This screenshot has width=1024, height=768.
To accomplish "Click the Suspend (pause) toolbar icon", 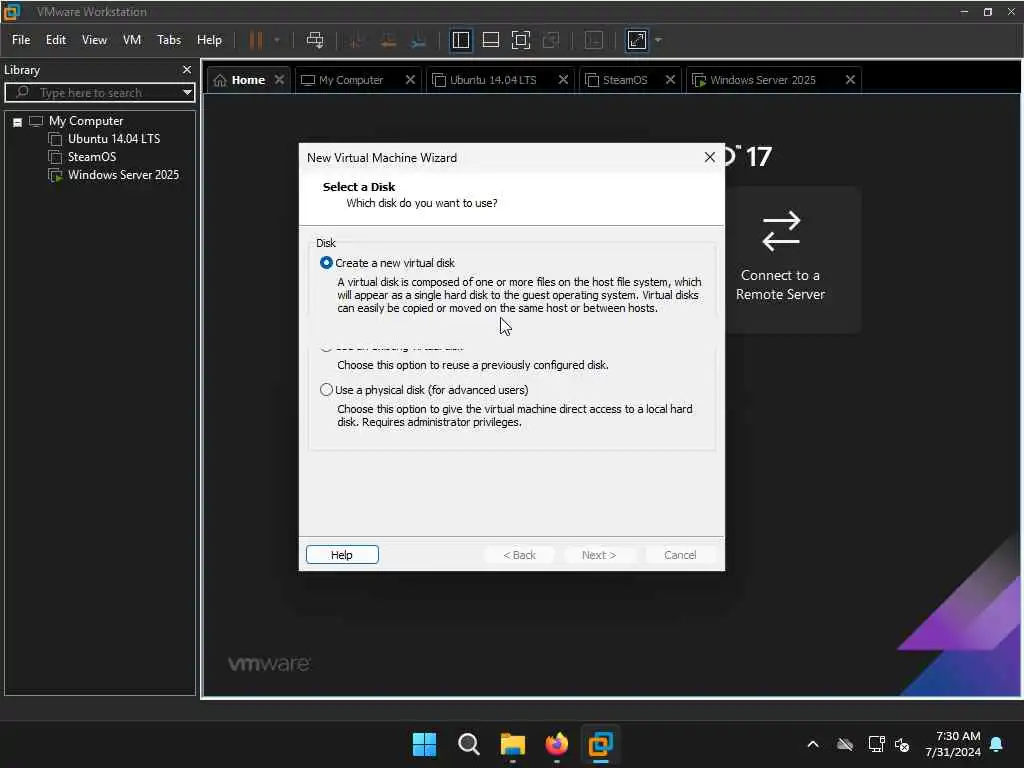I will click(x=256, y=40).
